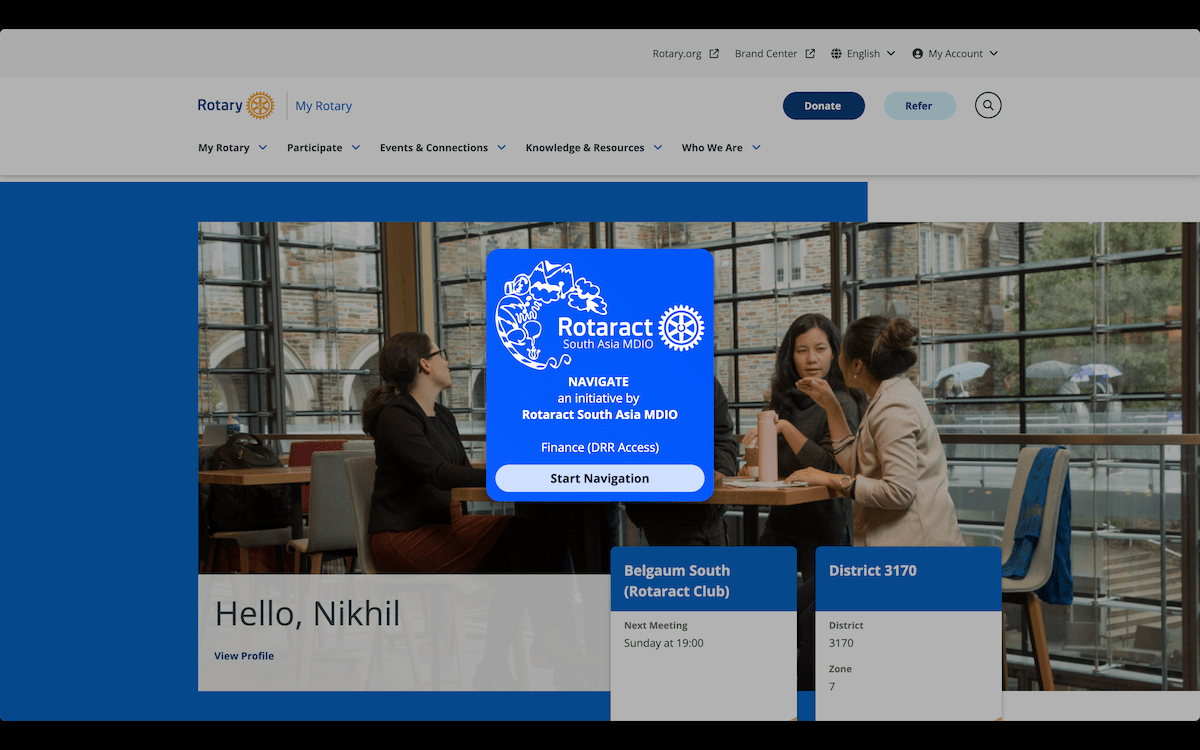Click the Rotaract gear wheel emblem in popup
The height and width of the screenshot is (750, 1200).
tap(682, 327)
